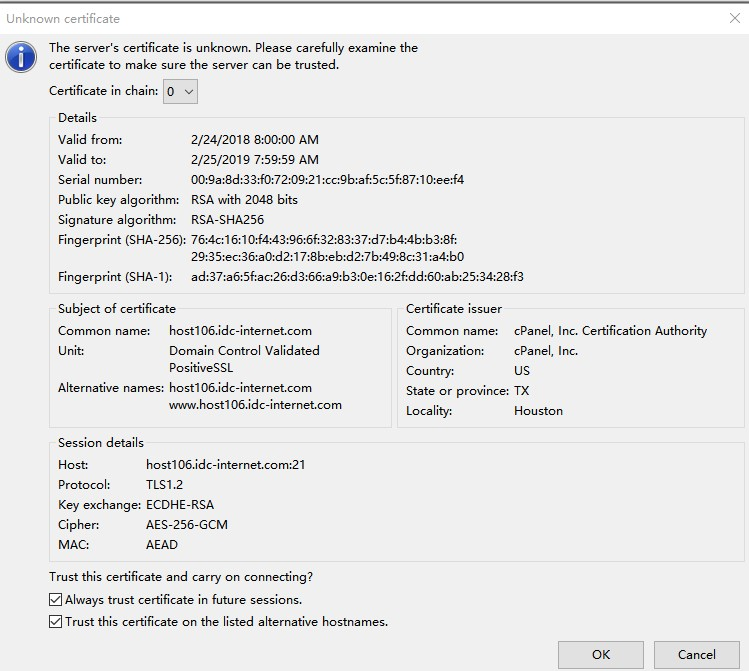Image resolution: width=749 pixels, height=671 pixels.
Task: Click the session host value with port 21
Action: [225, 465]
